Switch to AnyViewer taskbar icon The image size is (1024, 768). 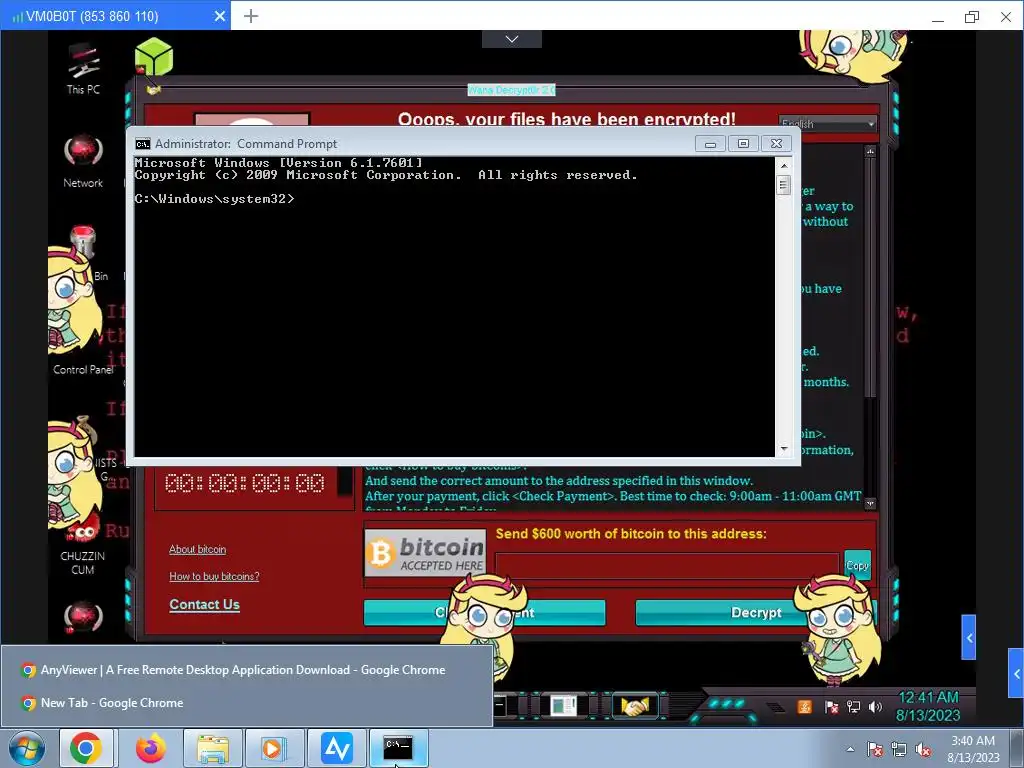[x=336, y=748]
